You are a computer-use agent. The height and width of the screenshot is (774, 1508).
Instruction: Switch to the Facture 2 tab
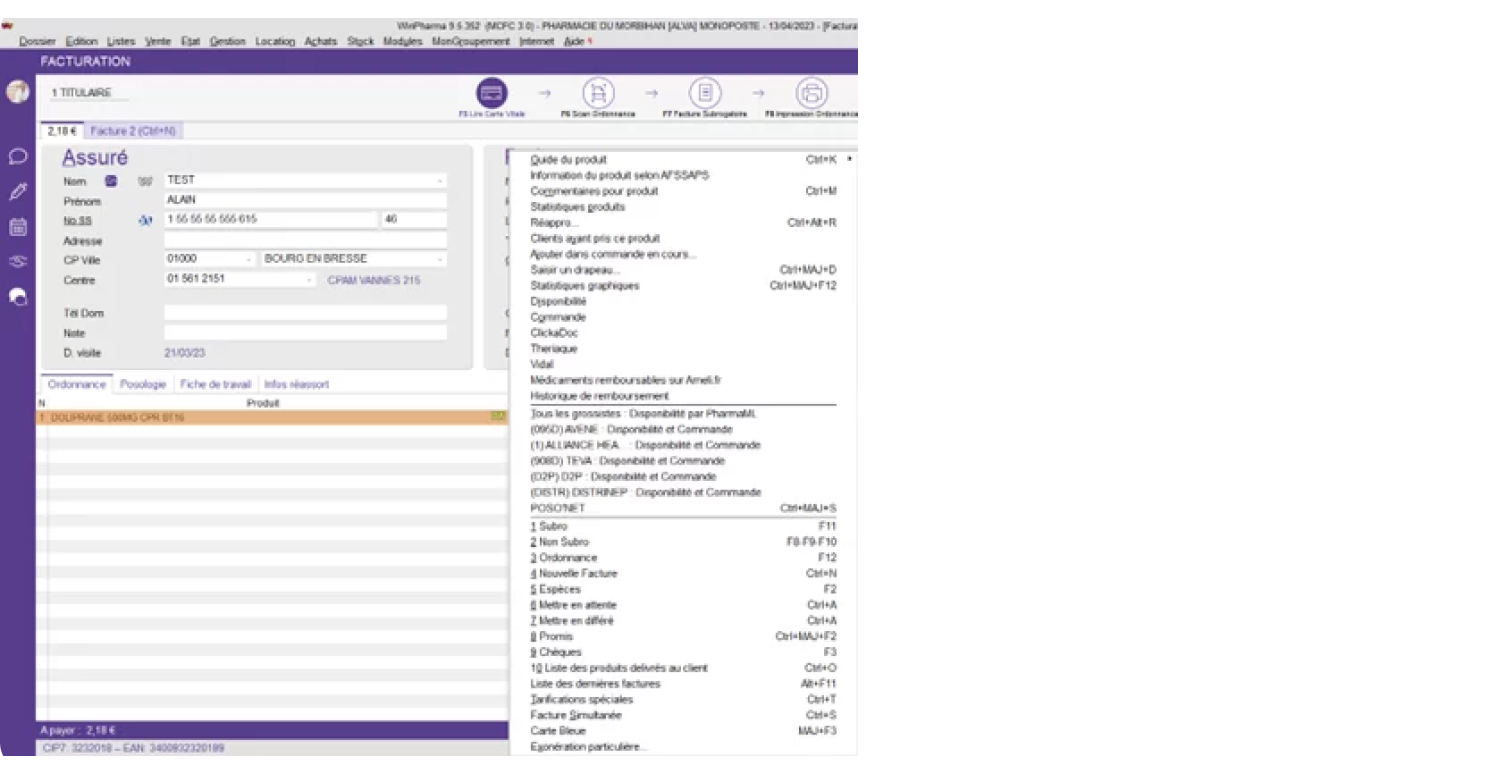(x=133, y=131)
